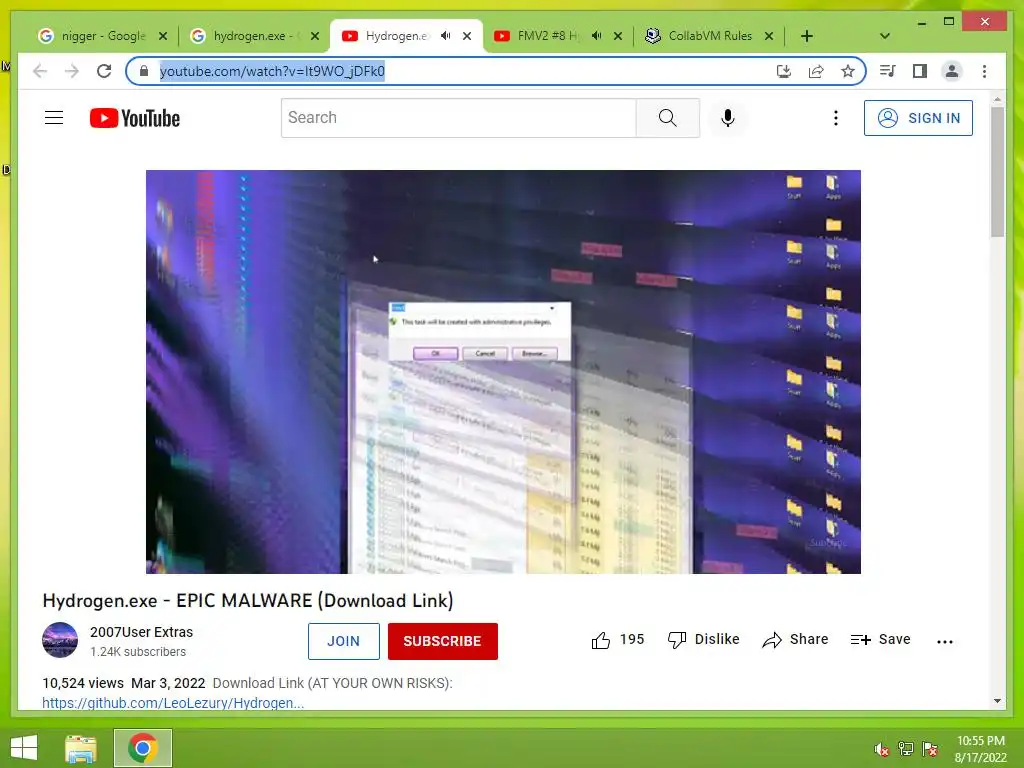This screenshot has height=768, width=1024.
Task: Close the CollabVM Rules tab
Action: point(769,36)
